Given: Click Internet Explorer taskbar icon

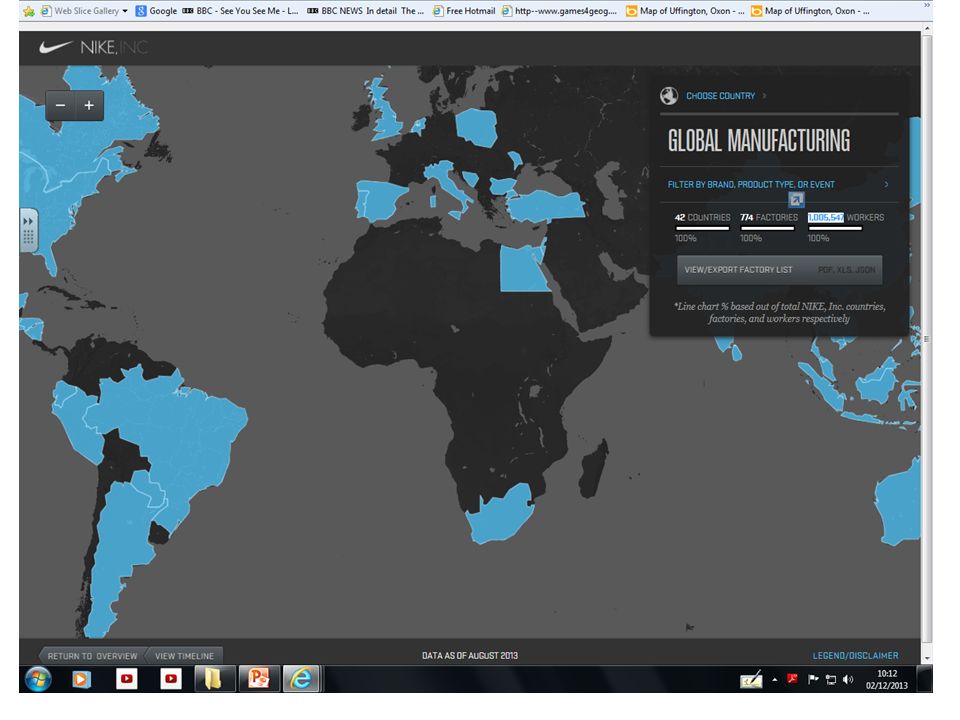Looking at the screenshot, I should (301, 679).
